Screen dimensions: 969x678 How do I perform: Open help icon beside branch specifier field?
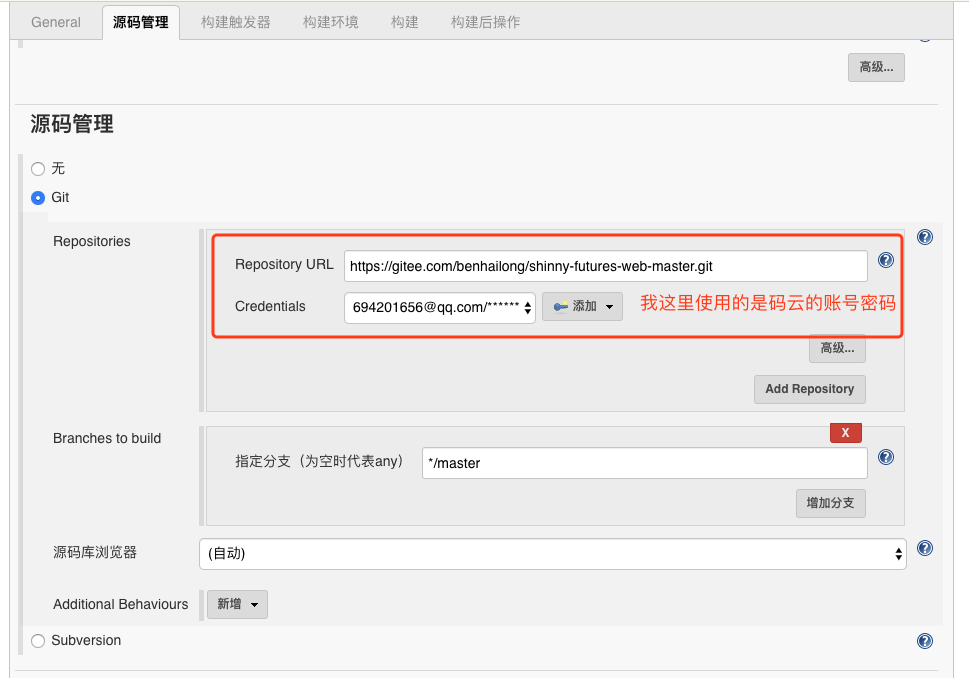coord(886,457)
